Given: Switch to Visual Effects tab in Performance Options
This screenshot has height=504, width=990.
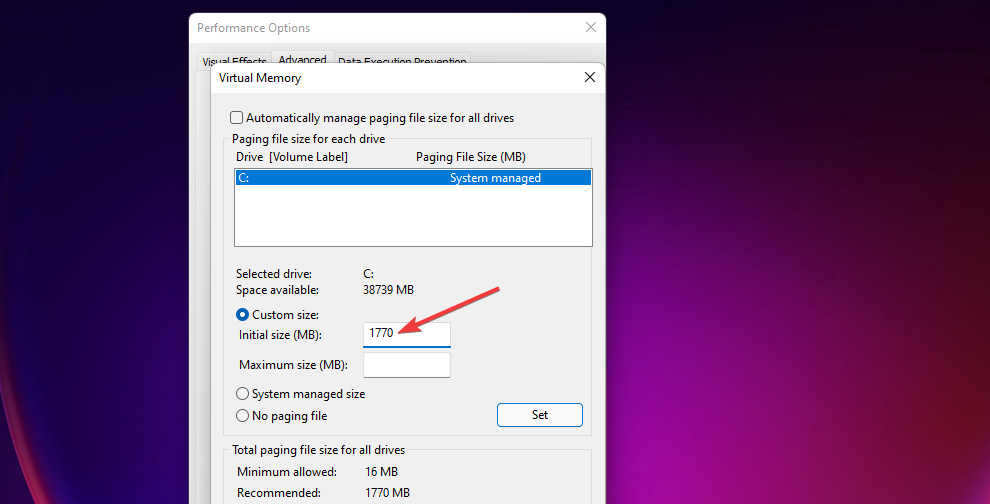Looking at the screenshot, I should 234,61.
